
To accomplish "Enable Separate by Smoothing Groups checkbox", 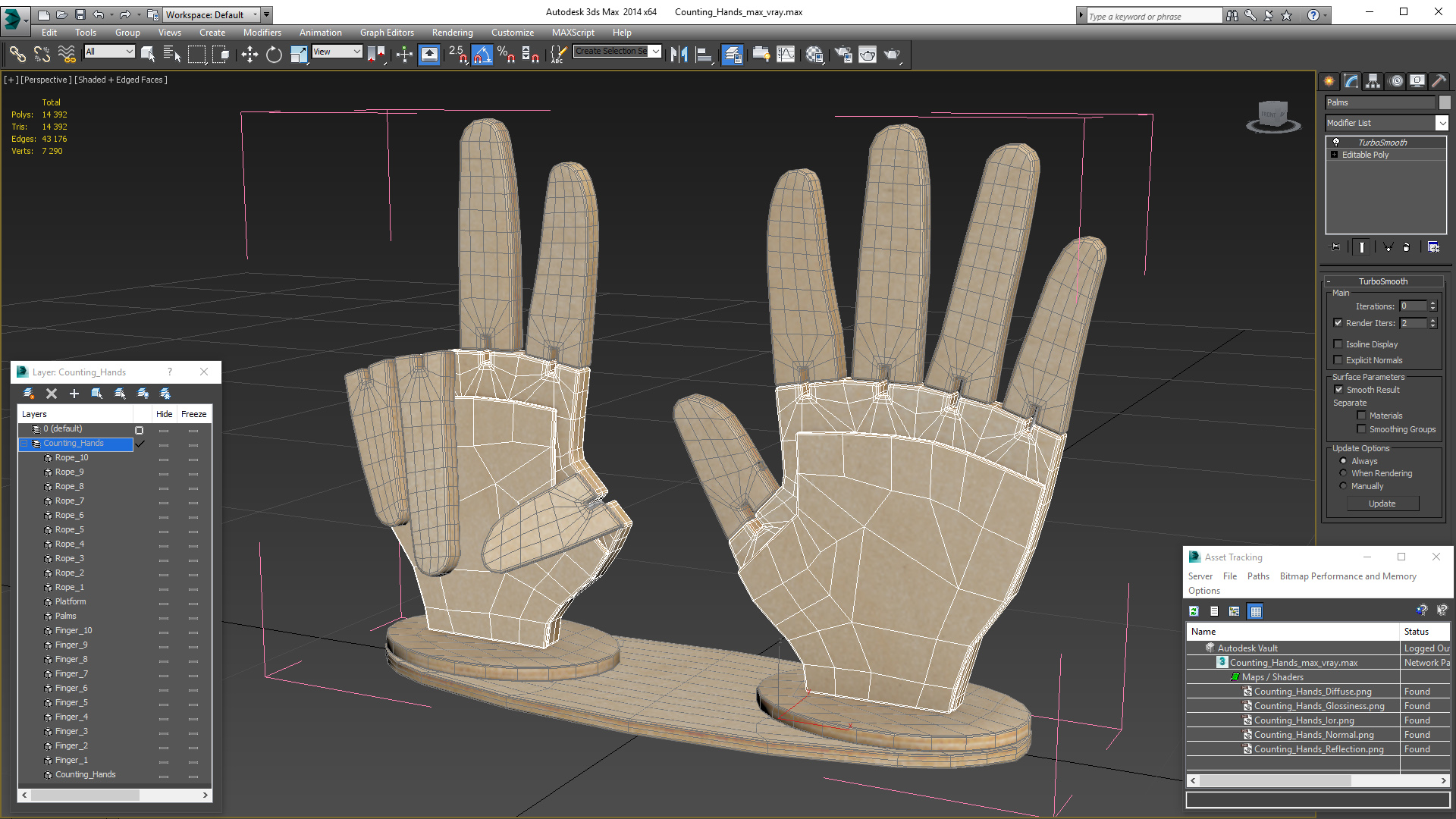I will [1362, 429].
